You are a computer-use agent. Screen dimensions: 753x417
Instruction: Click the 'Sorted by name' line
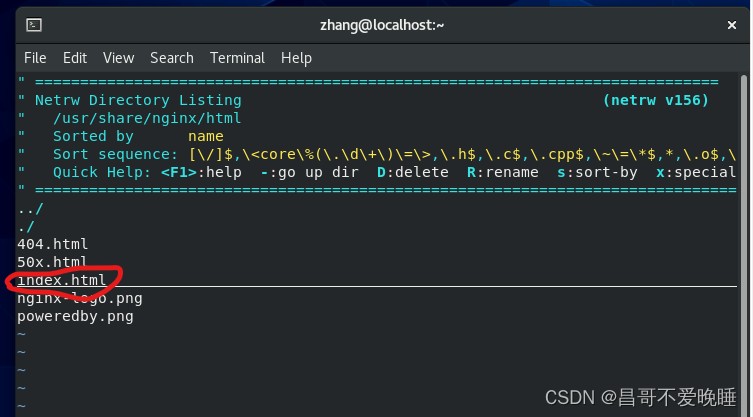(138, 136)
